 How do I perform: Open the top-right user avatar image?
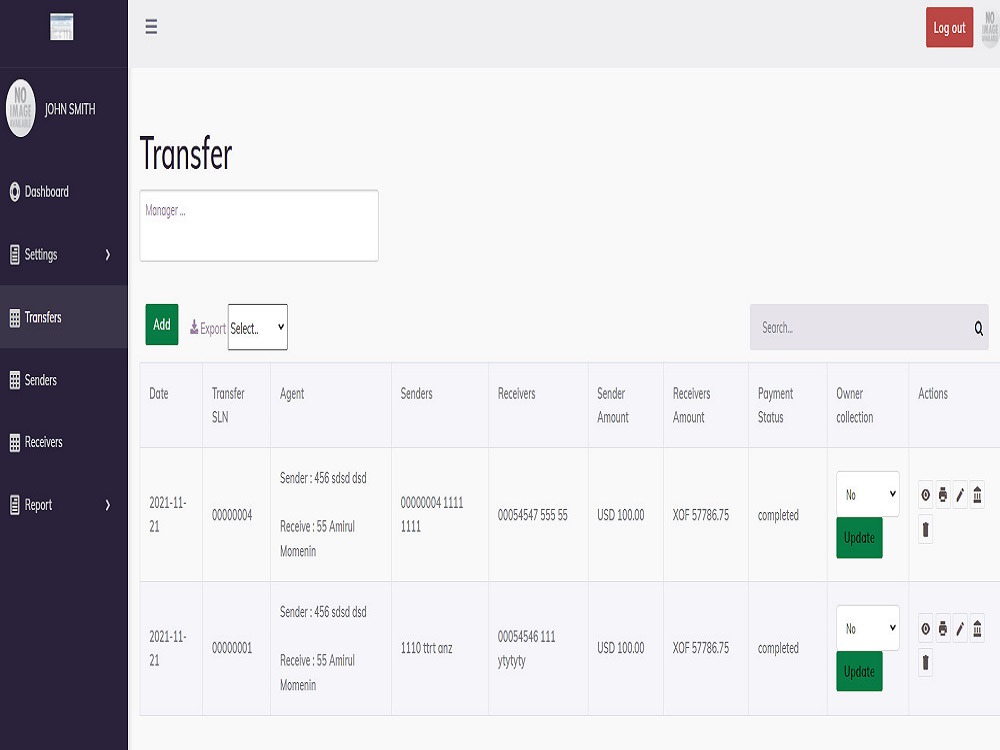[x=990, y=27]
